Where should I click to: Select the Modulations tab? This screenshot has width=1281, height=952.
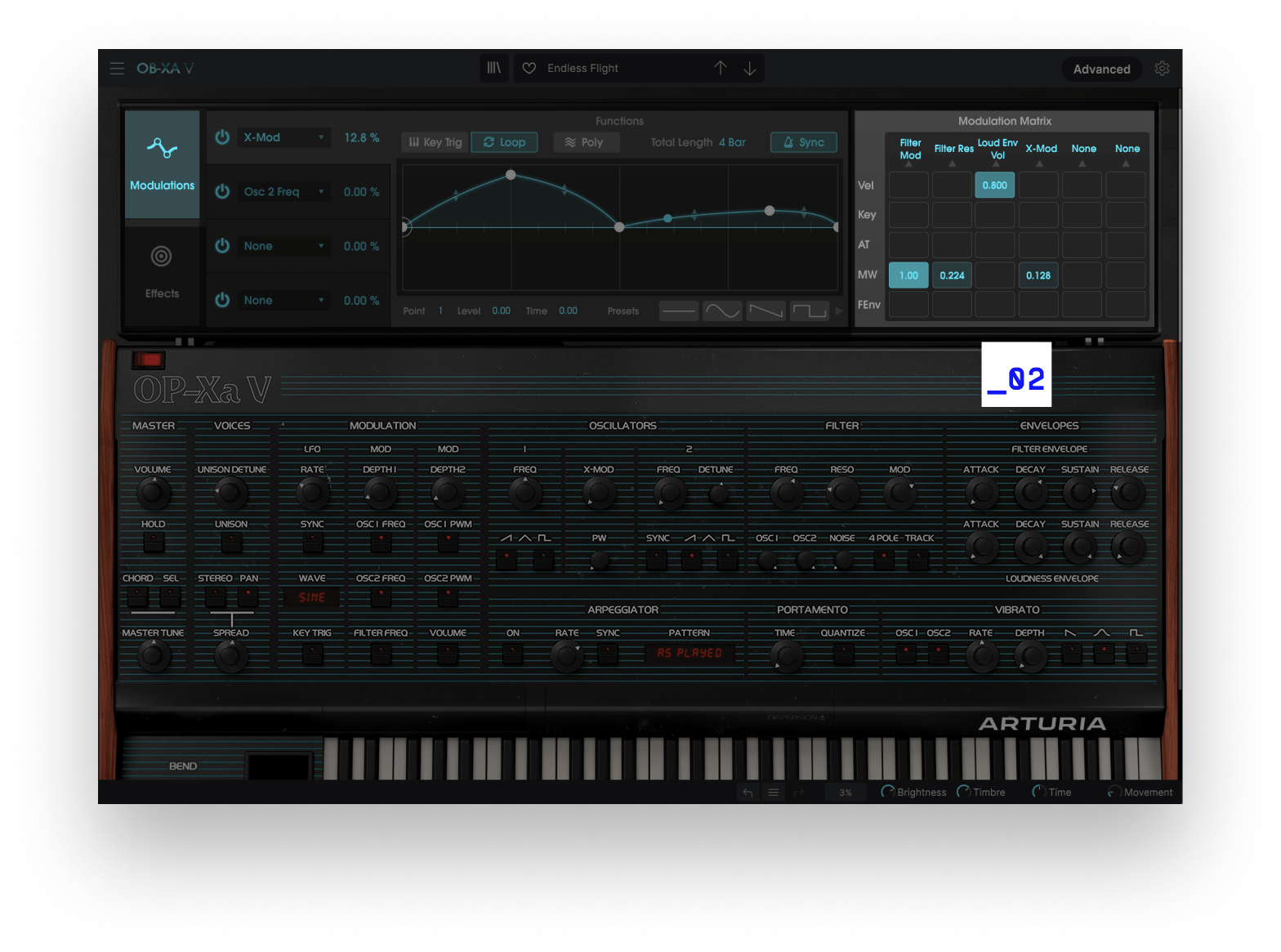(162, 164)
